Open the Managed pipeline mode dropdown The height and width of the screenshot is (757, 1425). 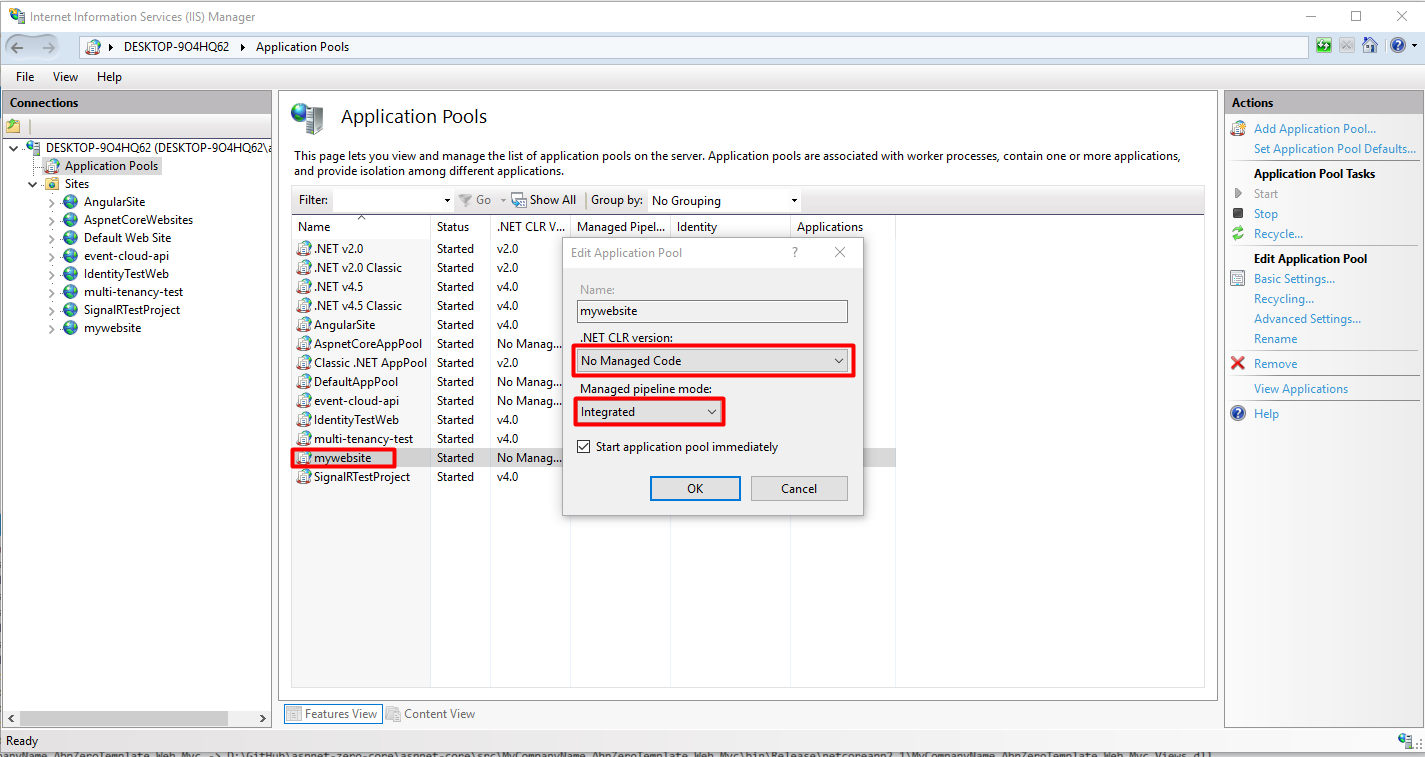650,412
